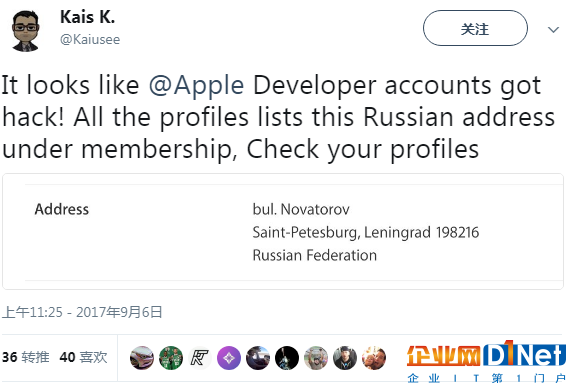Click Kais K.'s profile avatar
This screenshot has height=383, width=566.
click(25, 31)
